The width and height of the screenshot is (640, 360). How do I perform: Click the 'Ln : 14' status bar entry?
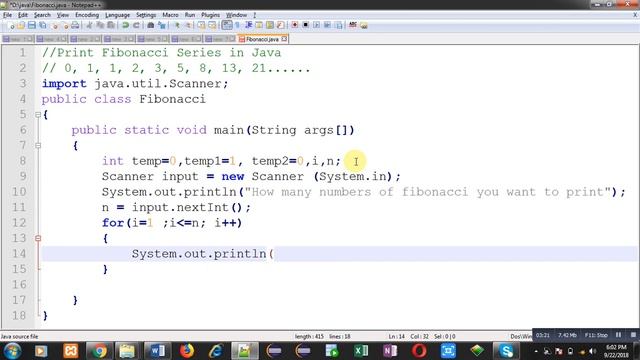click(x=396, y=337)
